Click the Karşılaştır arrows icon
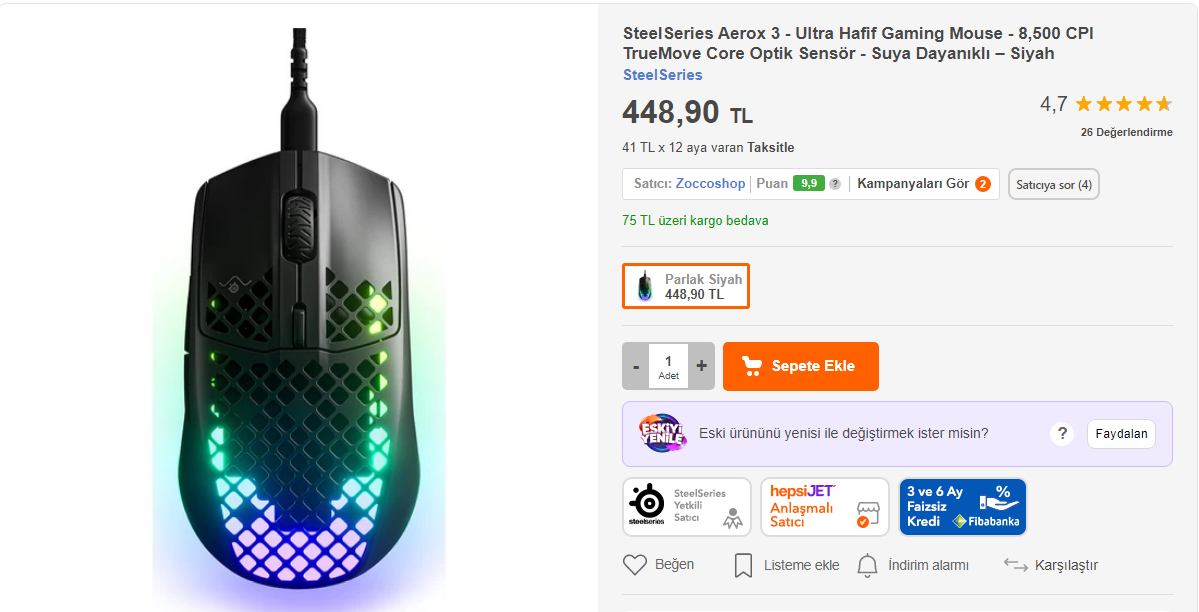1199x612 pixels. click(x=1015, y=565)
